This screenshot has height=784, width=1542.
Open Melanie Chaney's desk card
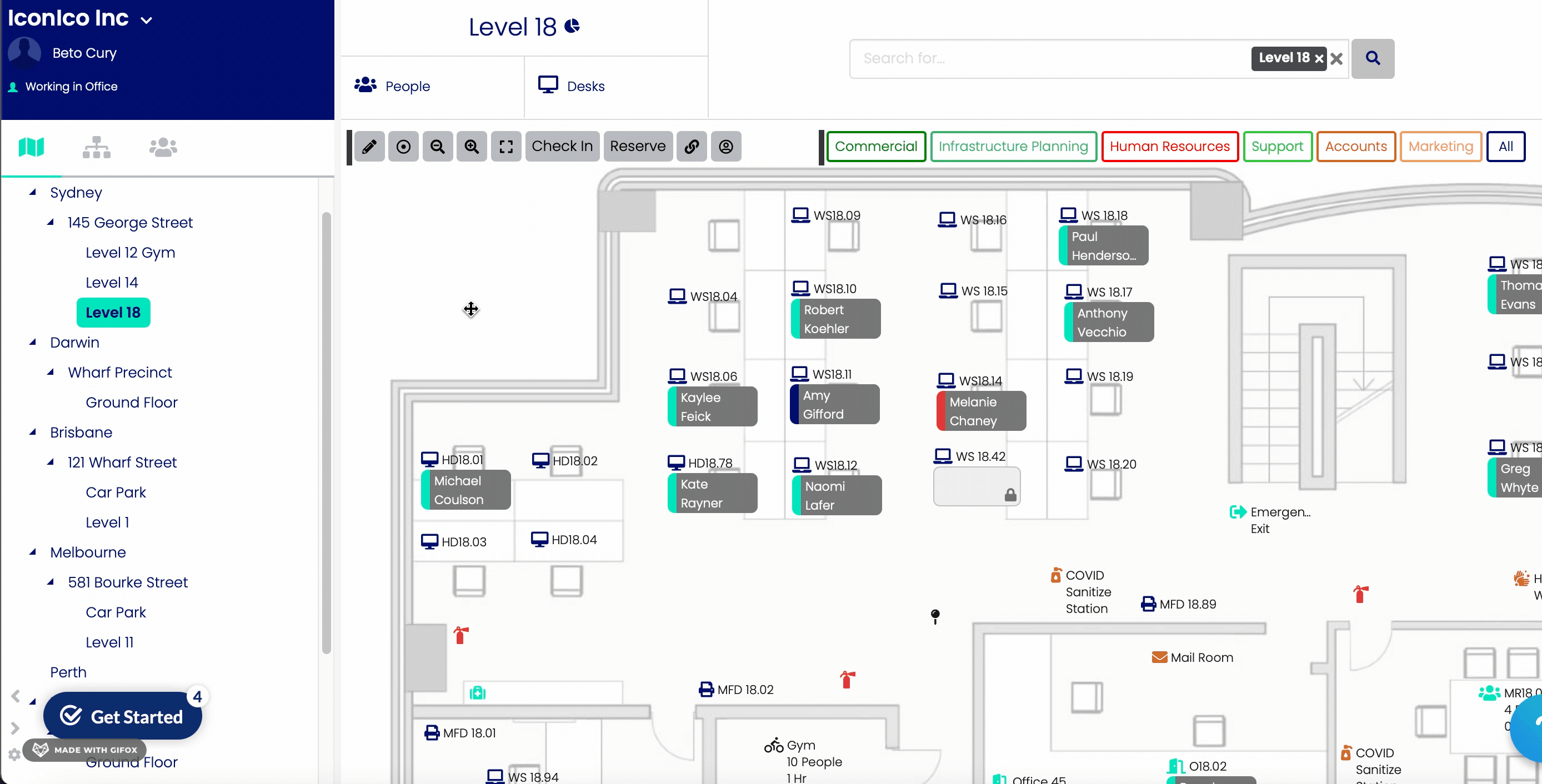point(981,411)
